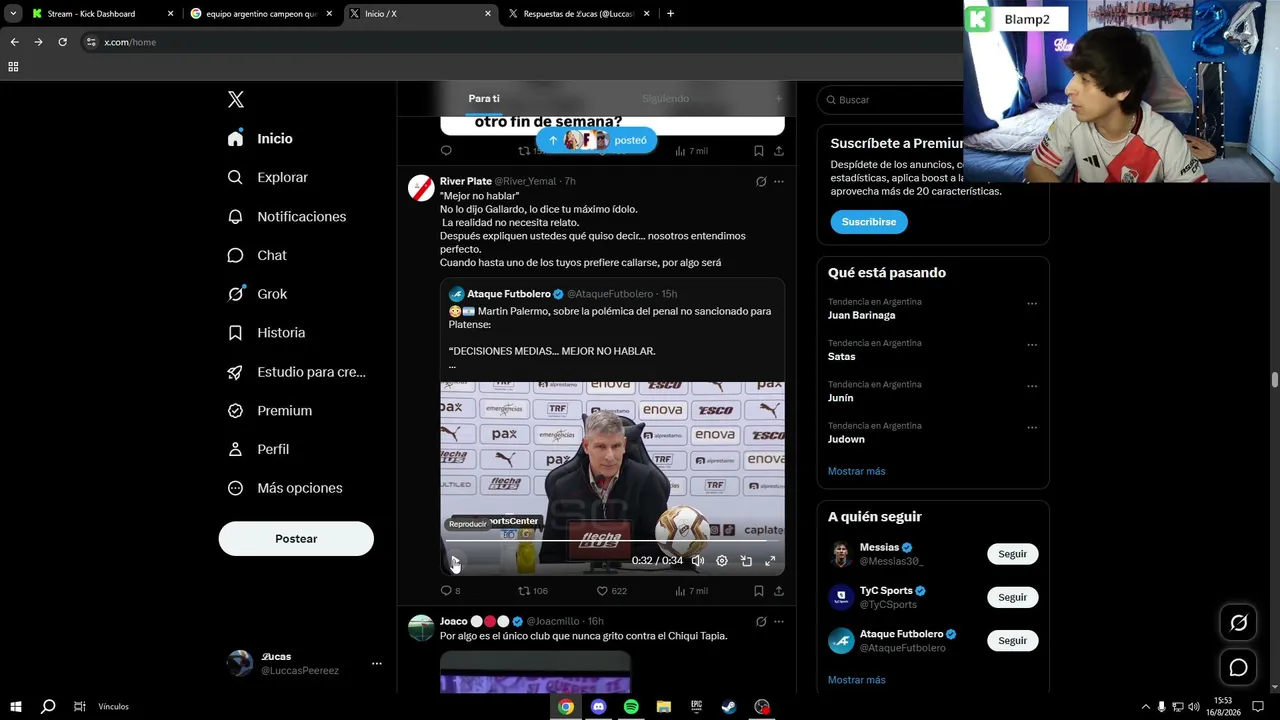Click the Grok icon on River Plate post

(x=761, y=181)
